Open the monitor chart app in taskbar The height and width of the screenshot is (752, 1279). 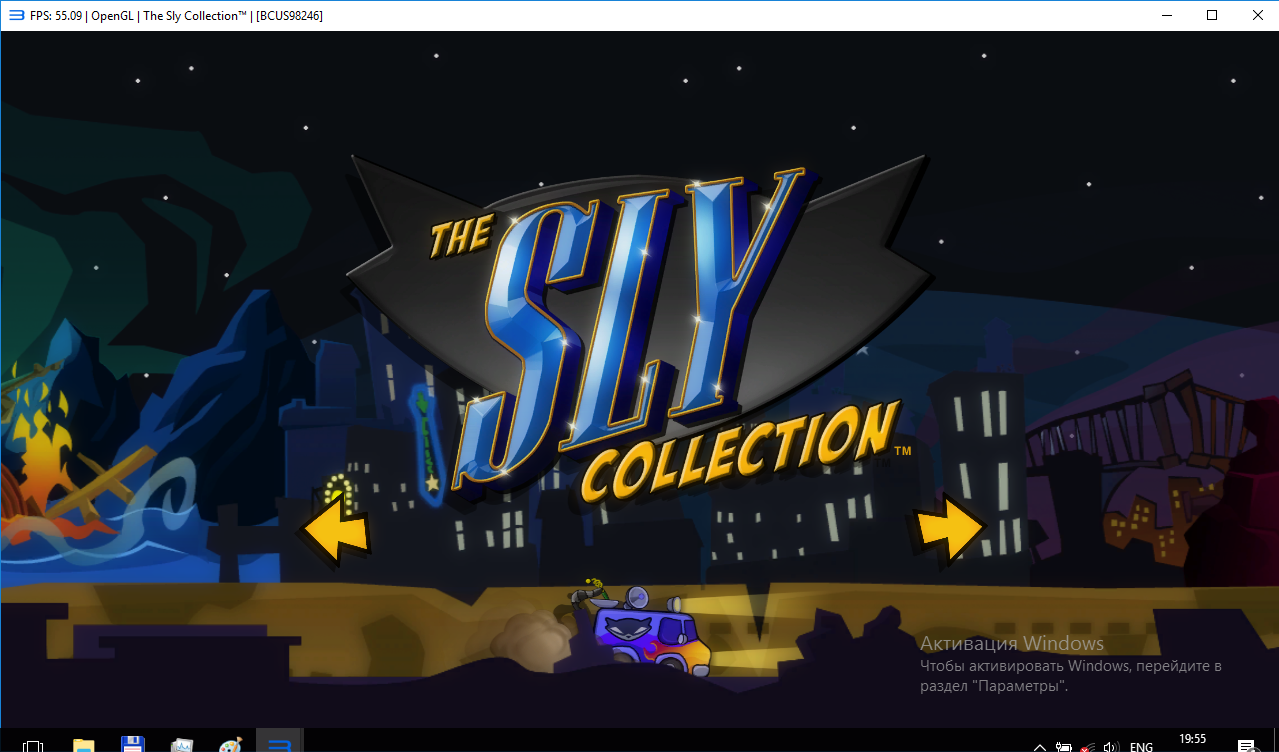point(181,744)
